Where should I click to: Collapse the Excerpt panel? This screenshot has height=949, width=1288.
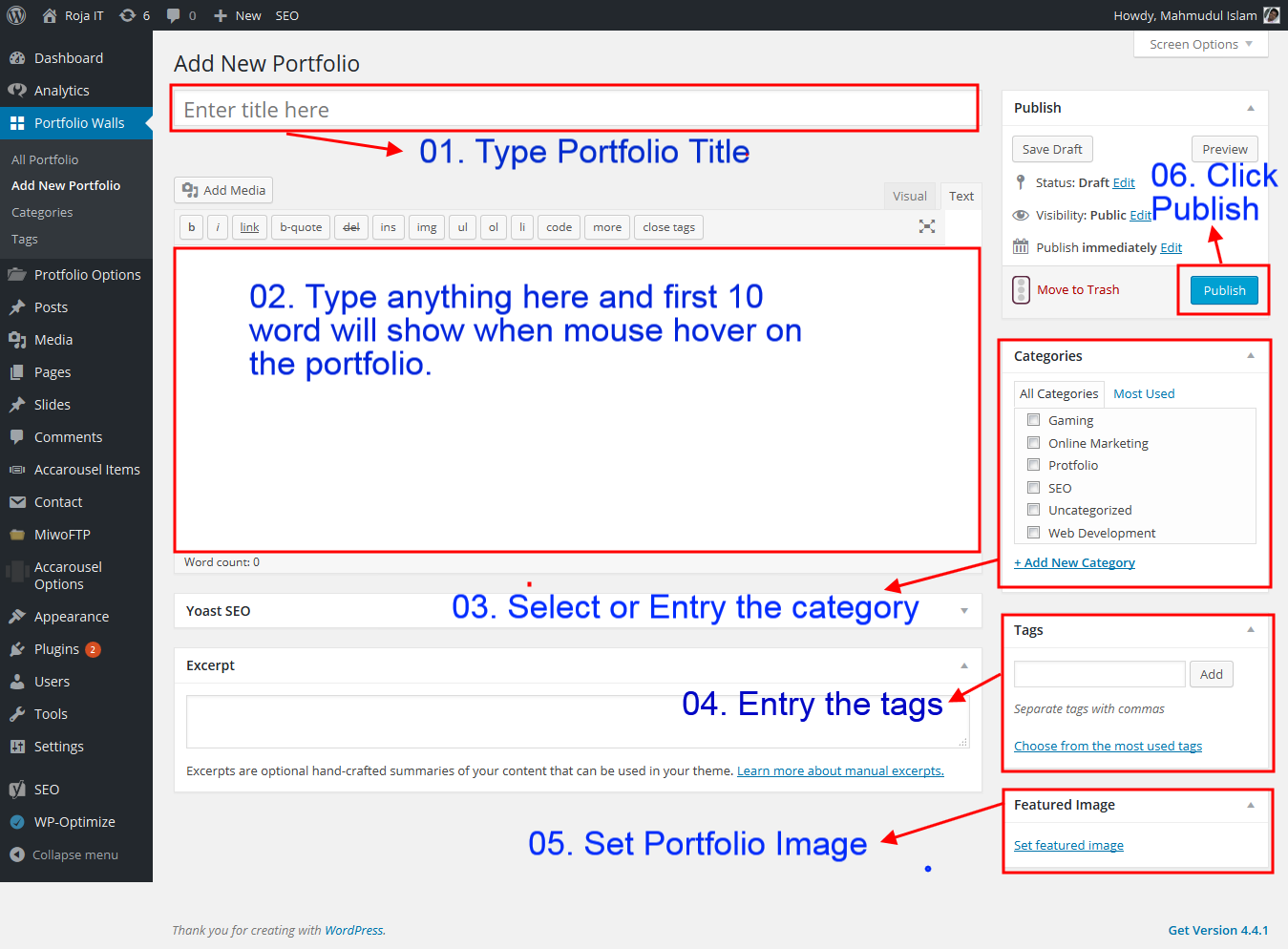click(x=964, y=665)
